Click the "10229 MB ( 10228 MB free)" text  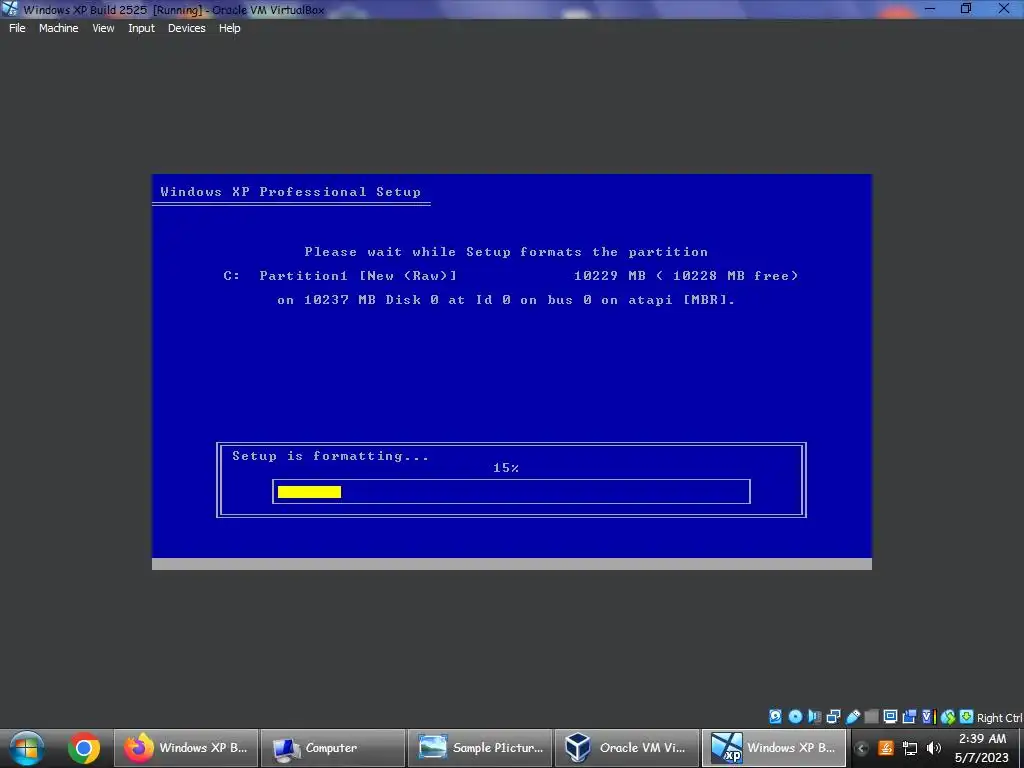pyautogui.click(x=686, y=276)
